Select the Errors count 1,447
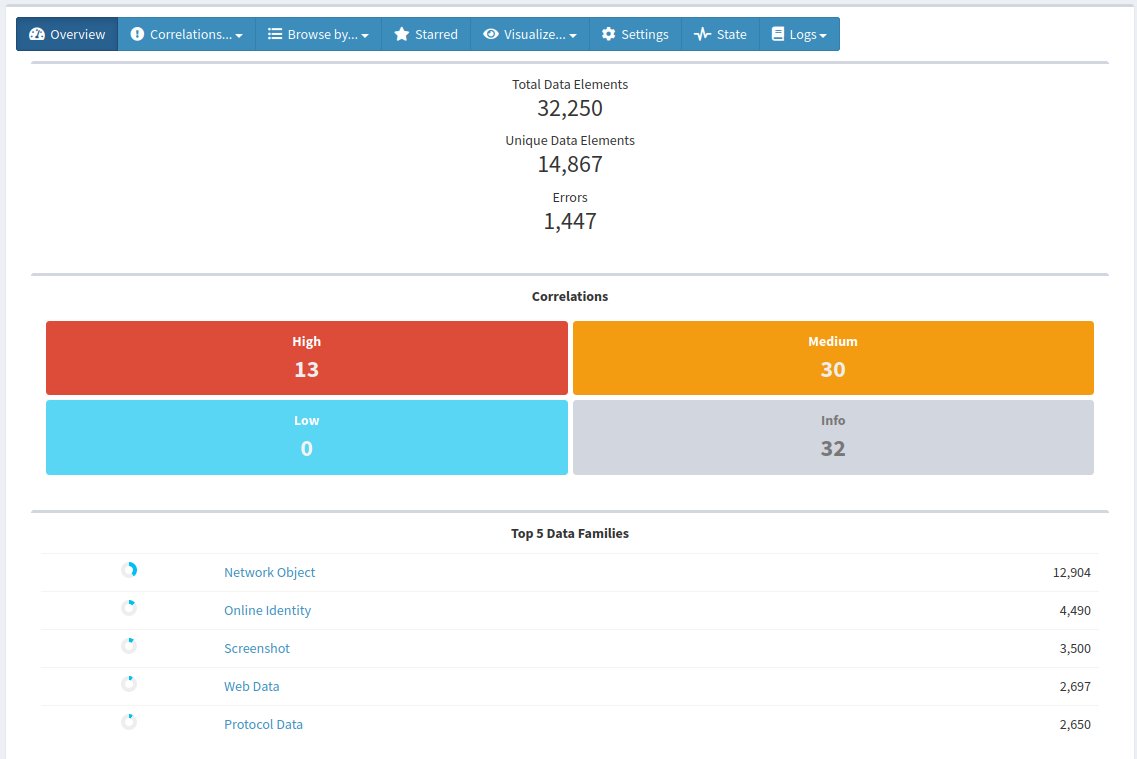 point(570,221)
